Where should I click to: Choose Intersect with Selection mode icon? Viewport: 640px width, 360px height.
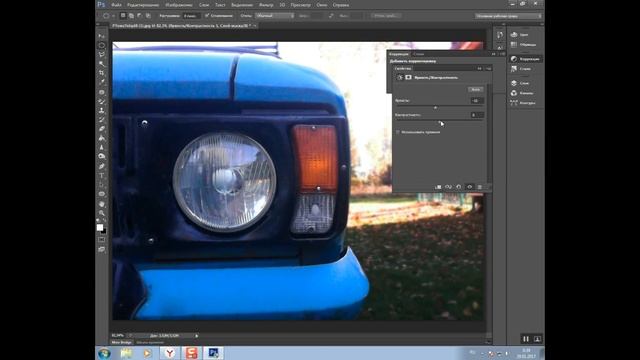click(x=148, y=16)
